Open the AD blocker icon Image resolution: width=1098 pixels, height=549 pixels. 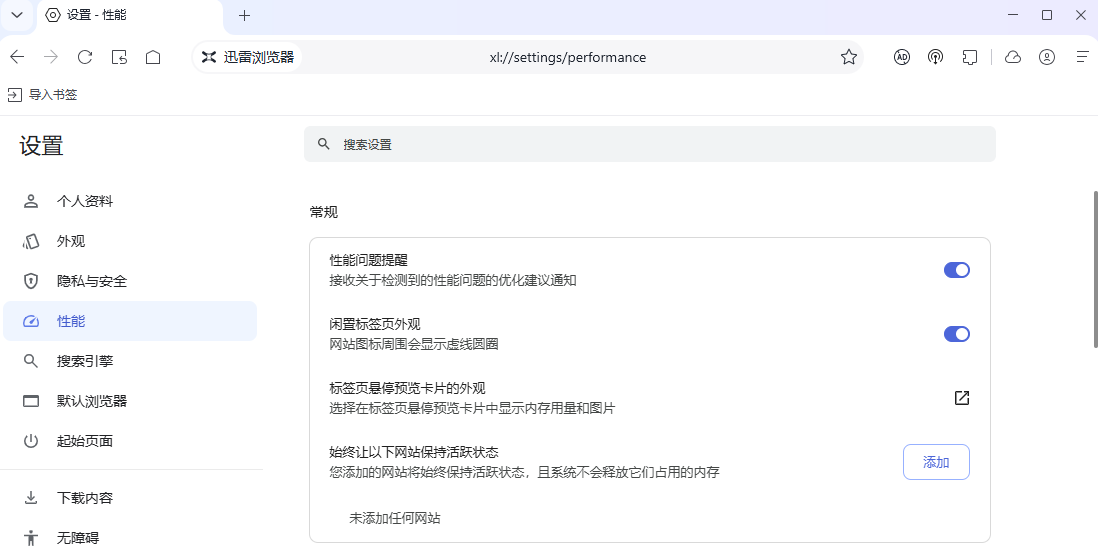click(902, 57)
